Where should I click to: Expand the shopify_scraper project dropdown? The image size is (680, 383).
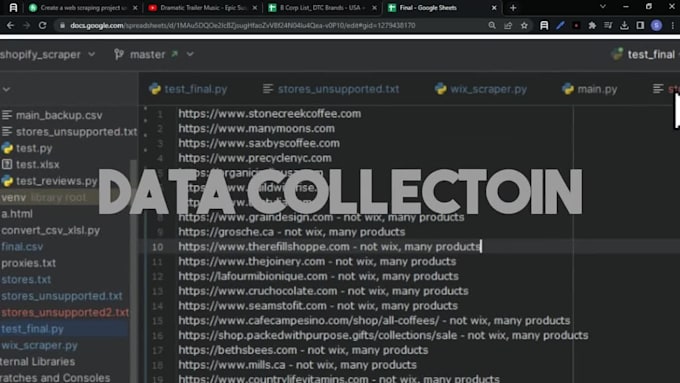coord(46,55)
